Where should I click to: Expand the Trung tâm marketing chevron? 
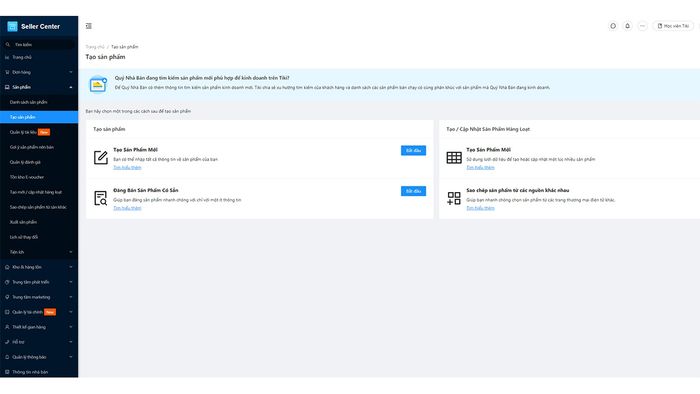tap(71, 297)
